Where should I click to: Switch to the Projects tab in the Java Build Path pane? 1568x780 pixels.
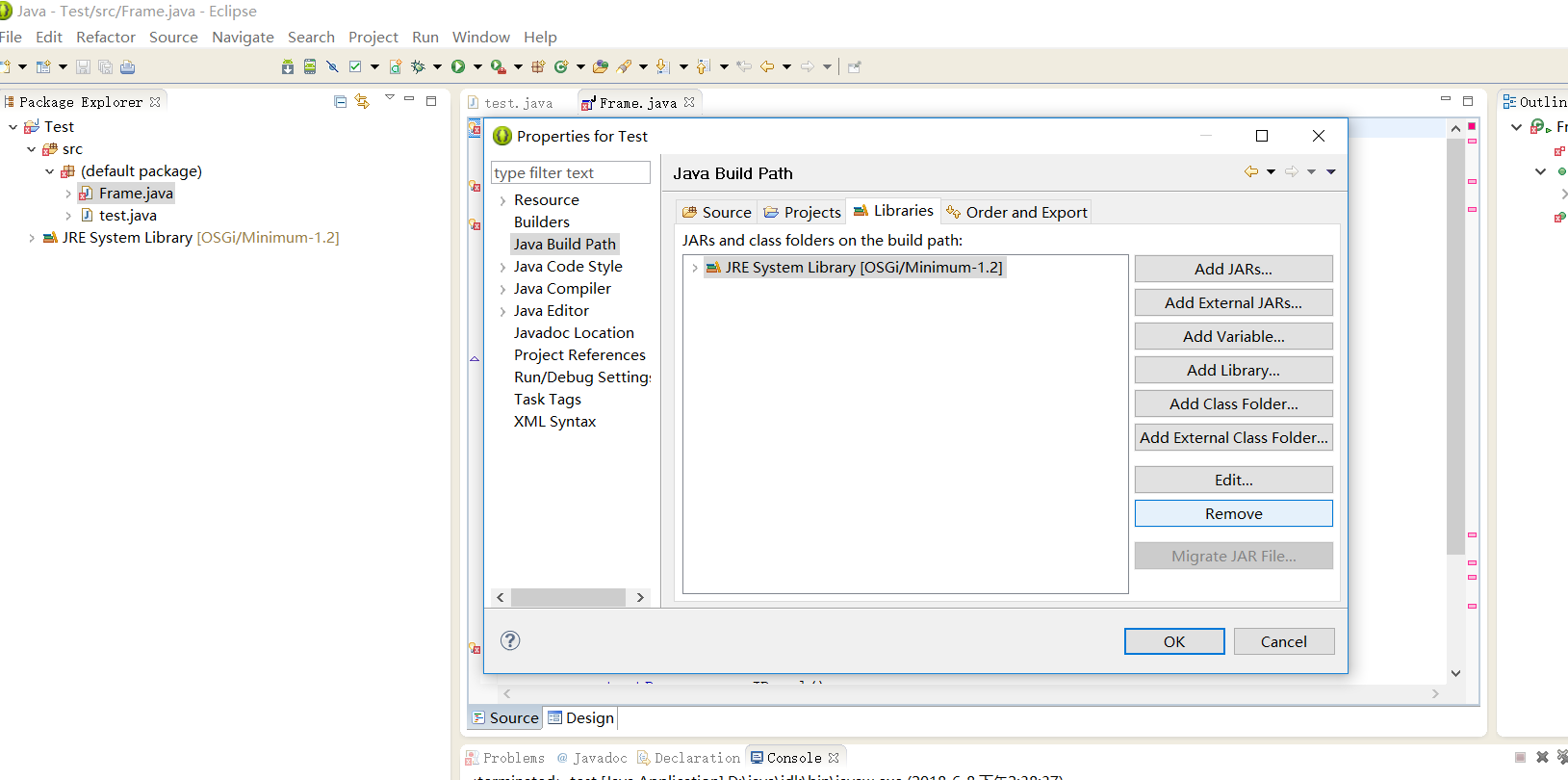(x=802, y=212)
